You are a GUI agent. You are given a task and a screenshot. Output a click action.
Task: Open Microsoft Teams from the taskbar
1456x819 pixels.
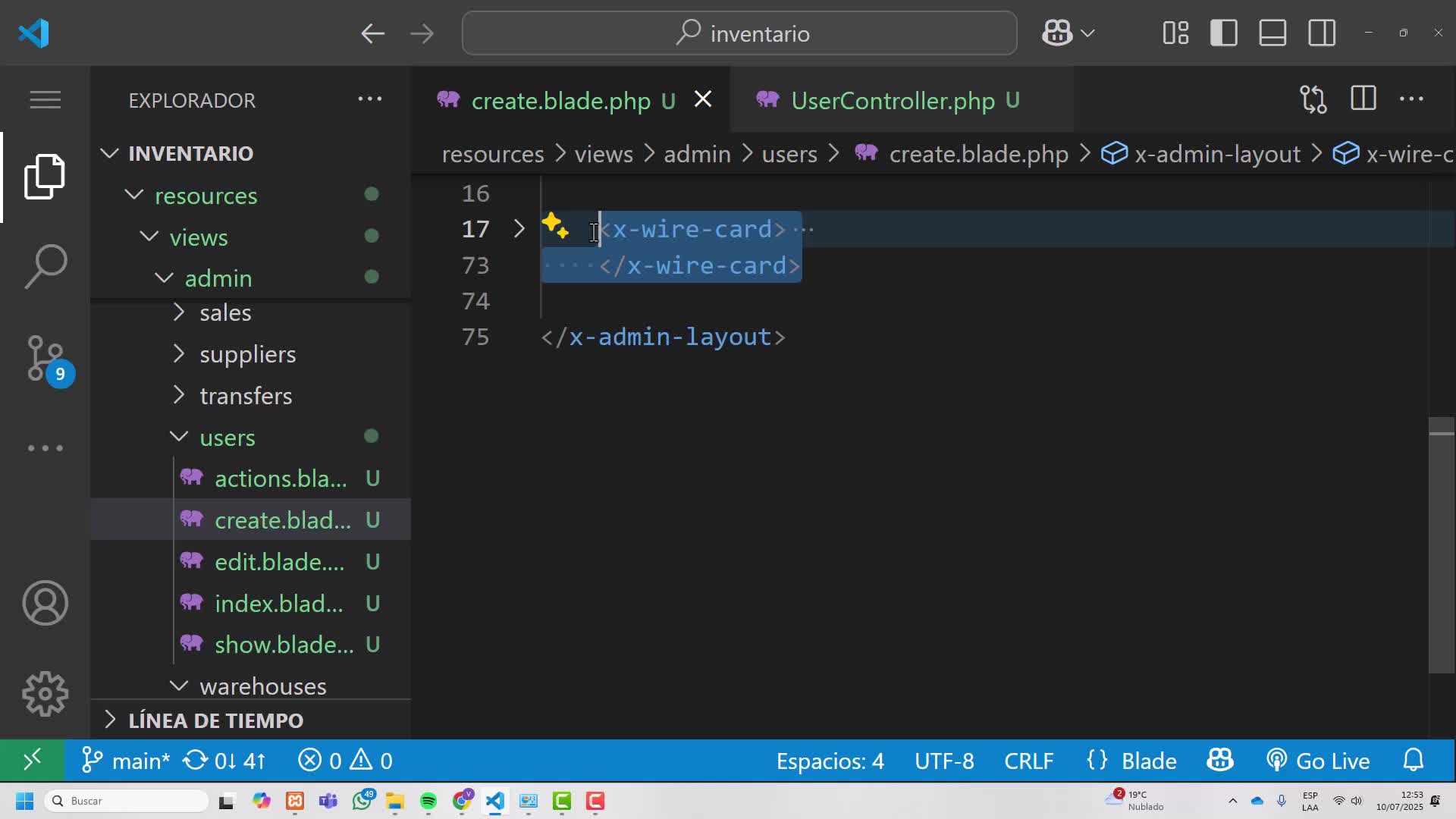click(328, 801)
